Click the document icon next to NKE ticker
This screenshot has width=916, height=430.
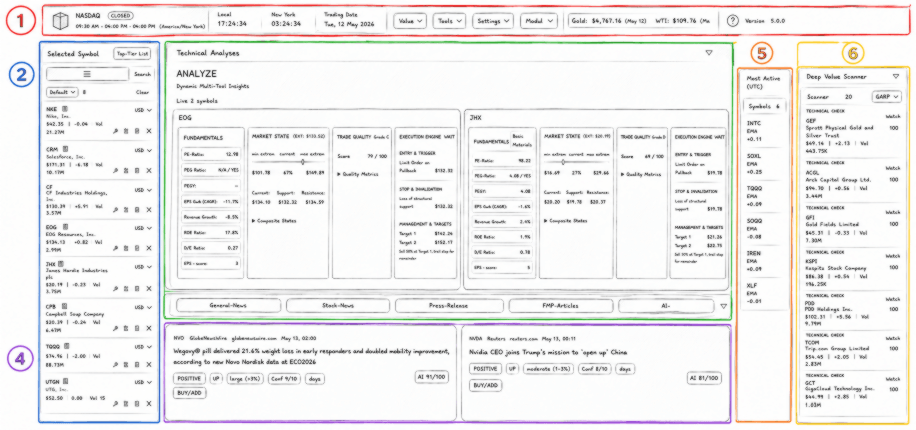(x=66, y=109)
